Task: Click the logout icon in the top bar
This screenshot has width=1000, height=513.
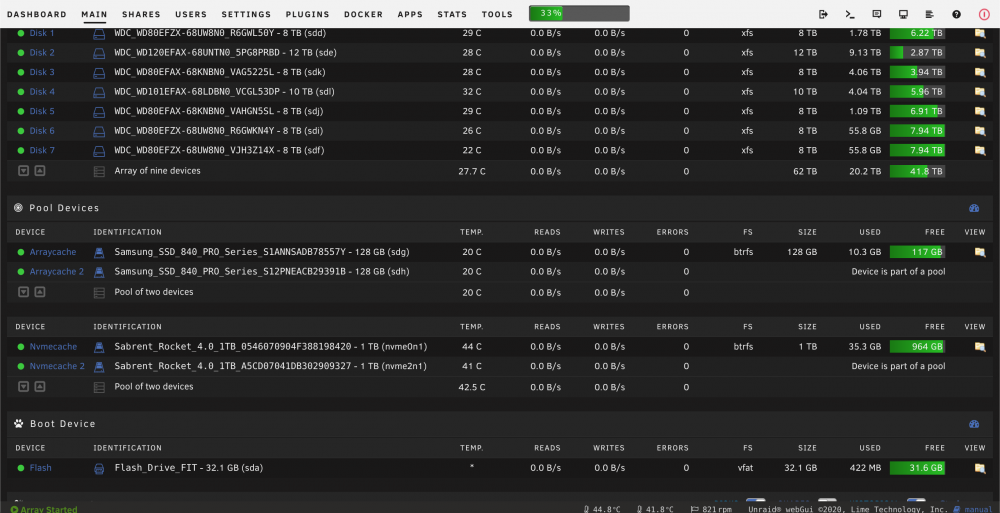Action: coord(823,14)
